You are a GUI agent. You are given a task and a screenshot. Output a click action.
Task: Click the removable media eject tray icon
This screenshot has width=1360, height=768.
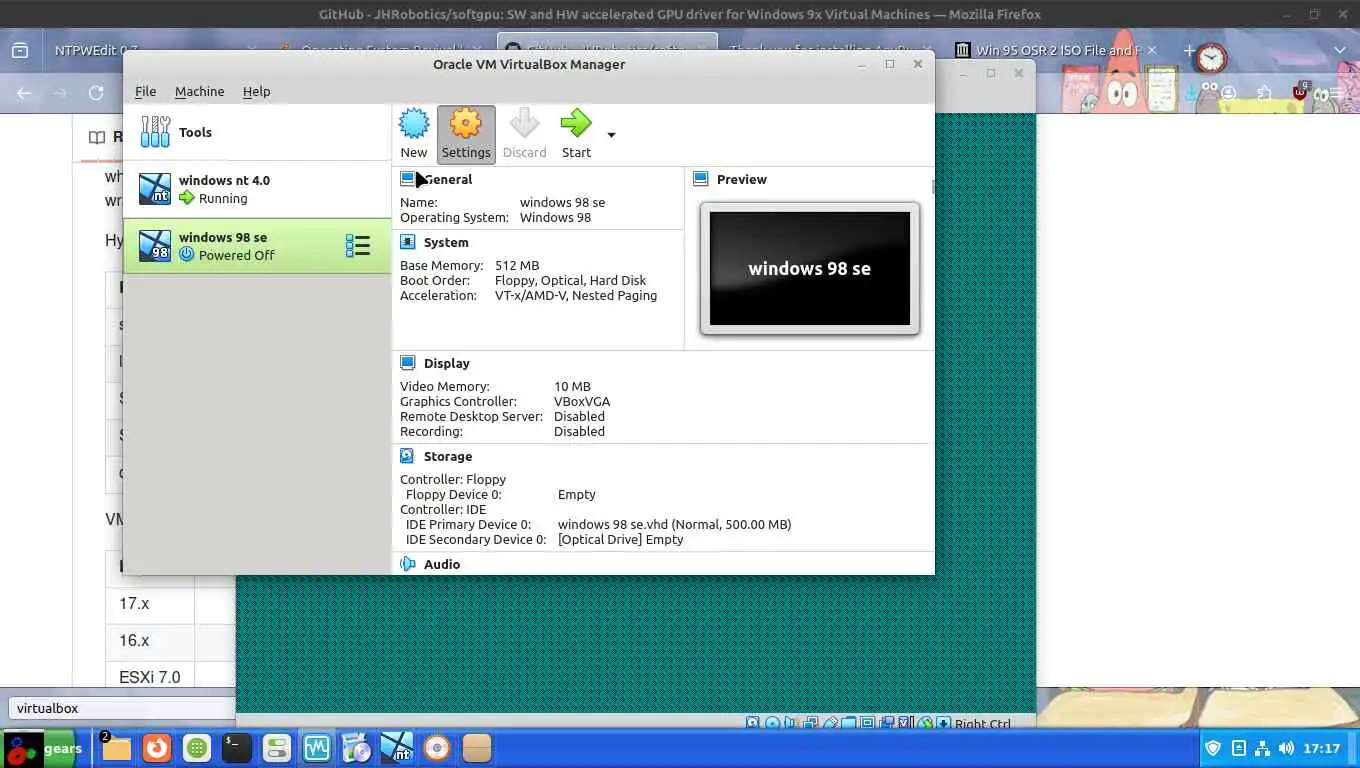(1238, 748)
